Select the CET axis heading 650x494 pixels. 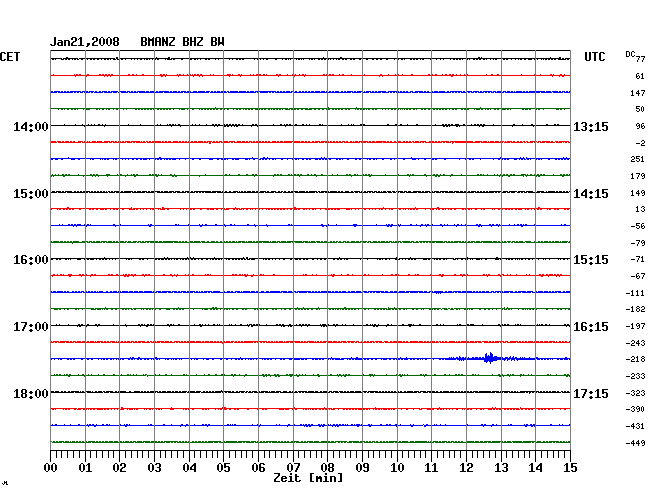(x=10, y=57)
